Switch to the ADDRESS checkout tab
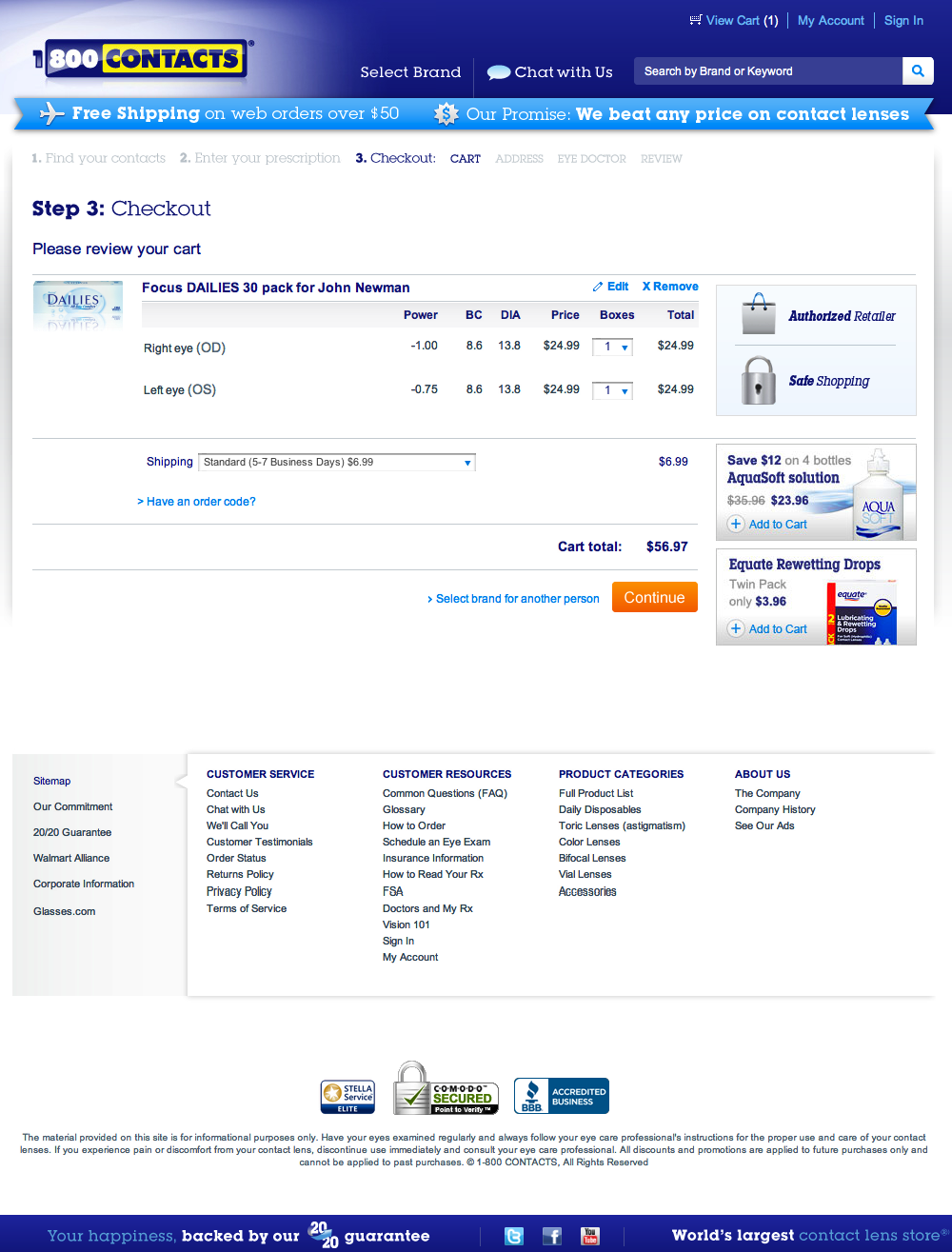Image resolution: width=952 pixels, height=1252 pixels. (519, 158)
